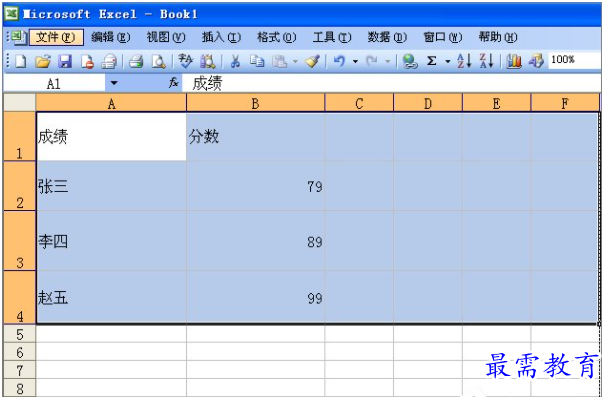Open the 编辑(E) menu
The image size is (607, 397).
[111, 37]
